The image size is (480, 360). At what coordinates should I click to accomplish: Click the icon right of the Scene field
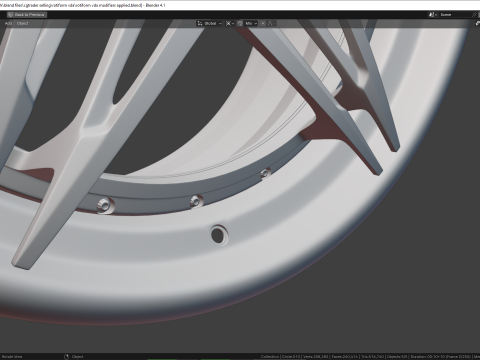(475, 15)
